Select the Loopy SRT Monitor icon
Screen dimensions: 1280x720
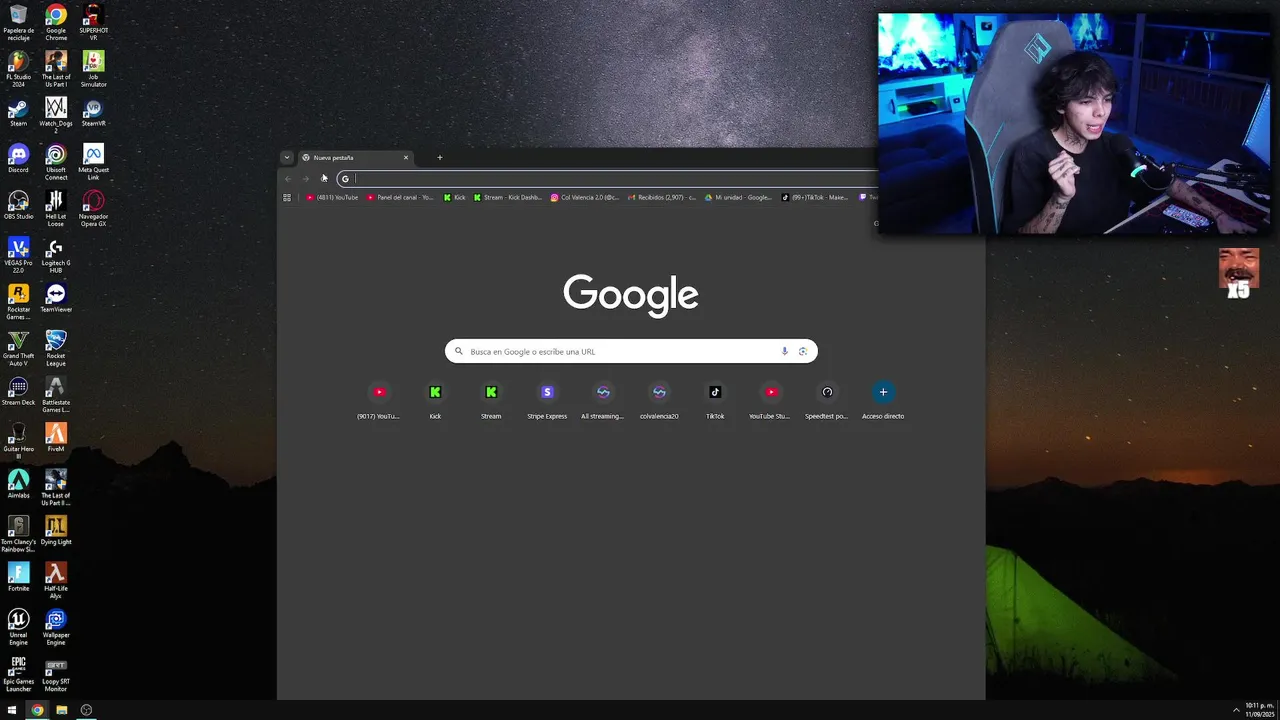click(56, 674)
